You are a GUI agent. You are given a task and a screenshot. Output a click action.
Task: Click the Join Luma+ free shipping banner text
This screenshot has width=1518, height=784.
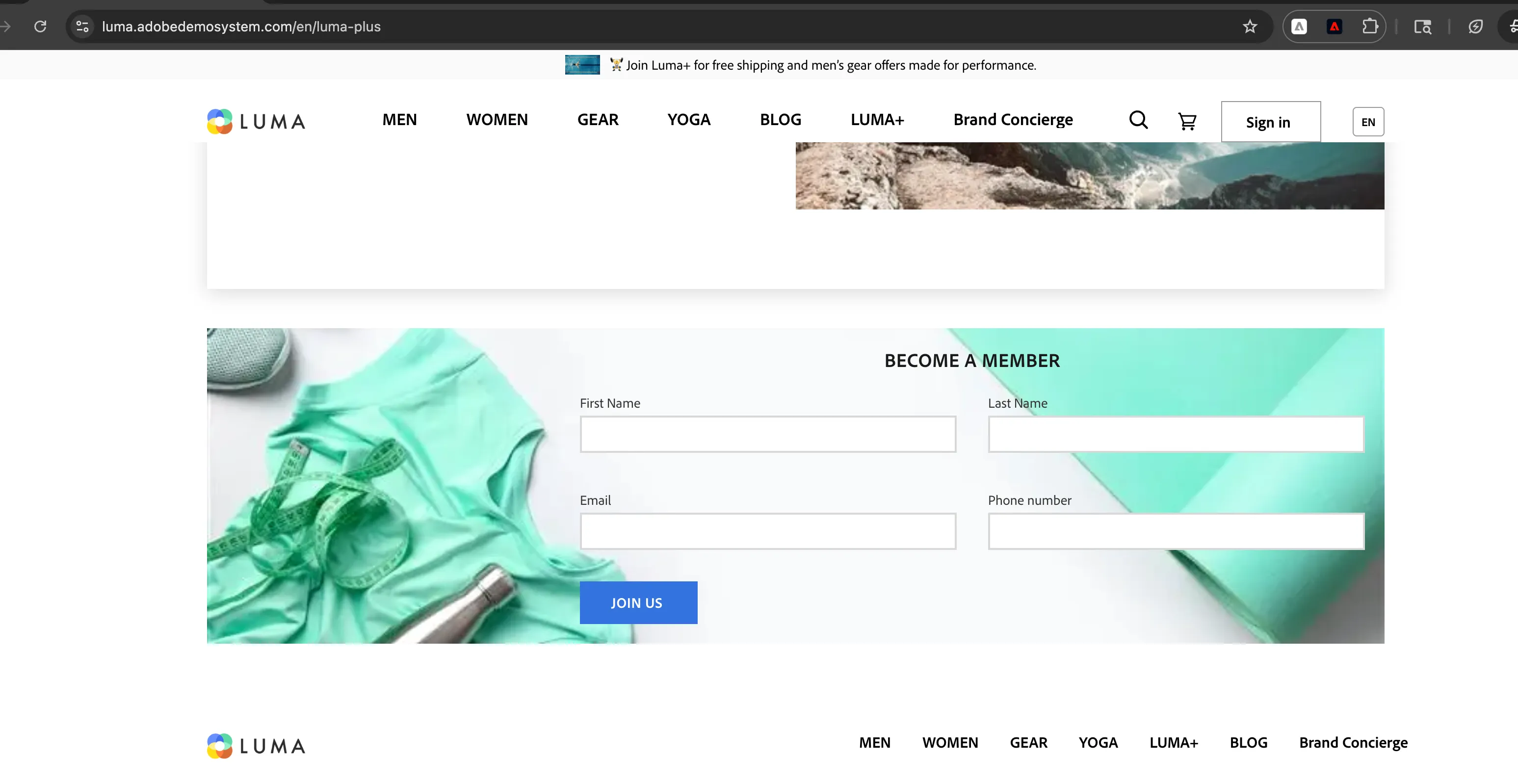[x=831, y=65]
